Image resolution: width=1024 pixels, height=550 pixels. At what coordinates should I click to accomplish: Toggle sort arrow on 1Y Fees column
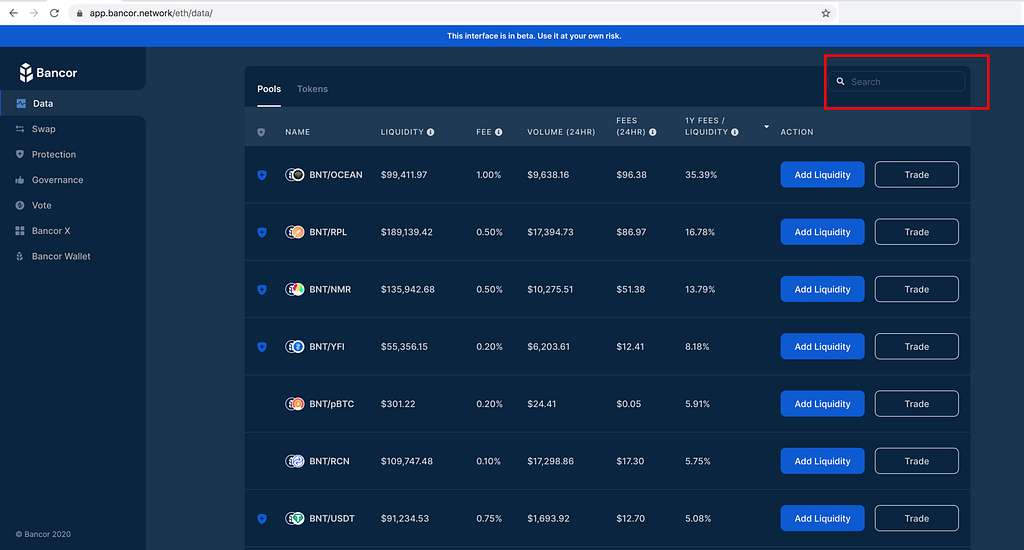coord(766,127)
